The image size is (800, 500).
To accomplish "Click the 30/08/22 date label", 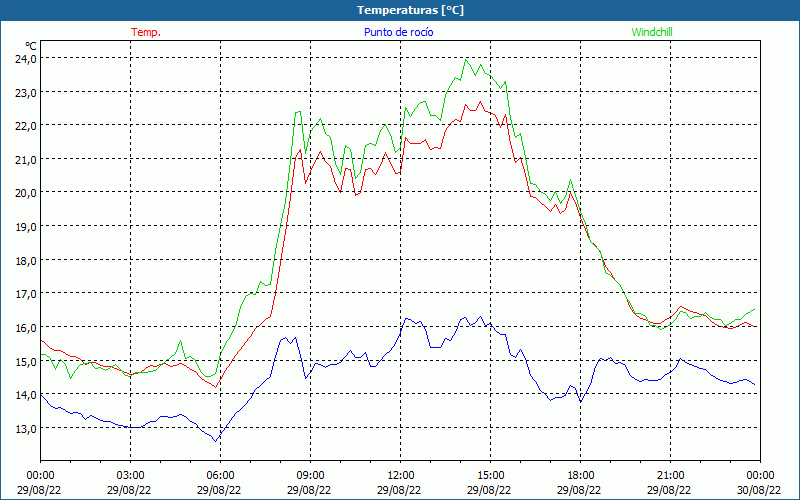I will (759, 490).
